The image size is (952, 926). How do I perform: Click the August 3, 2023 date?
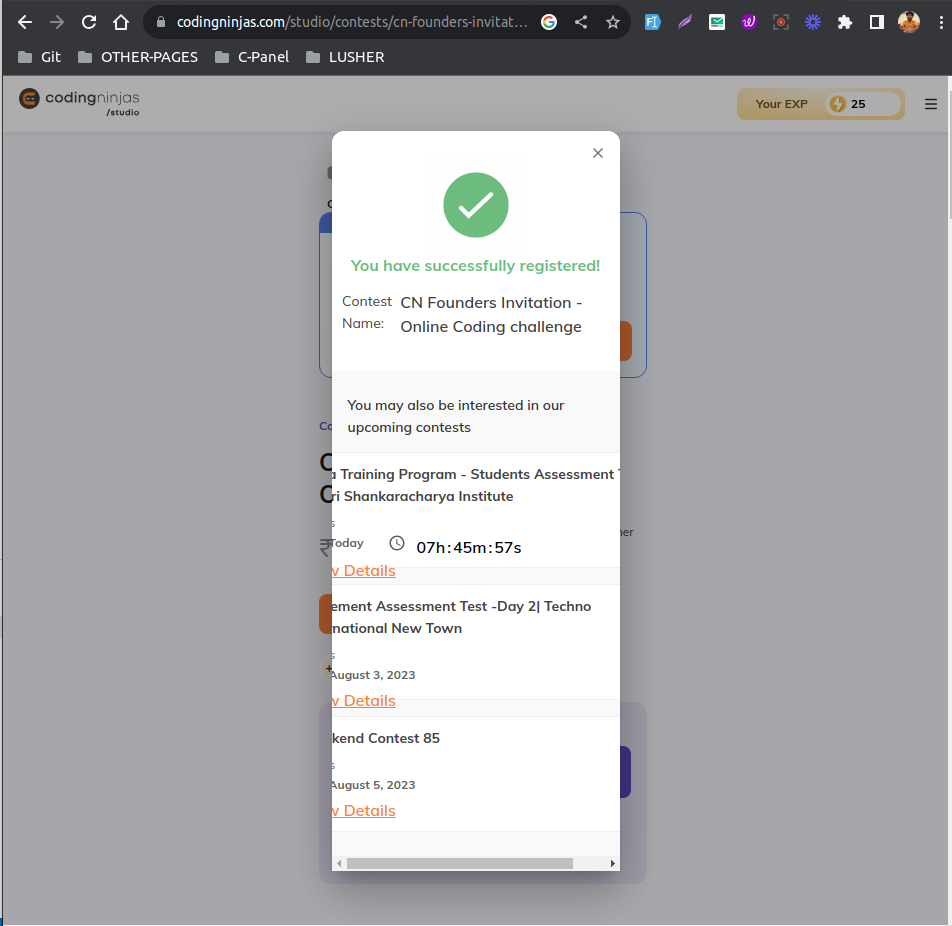[373, 675]
